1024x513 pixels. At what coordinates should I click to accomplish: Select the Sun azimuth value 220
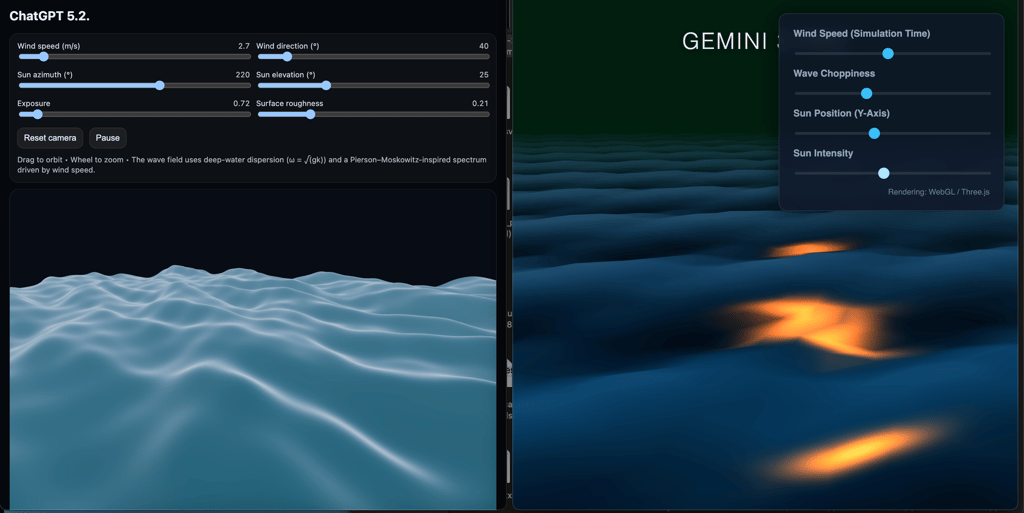242,75
